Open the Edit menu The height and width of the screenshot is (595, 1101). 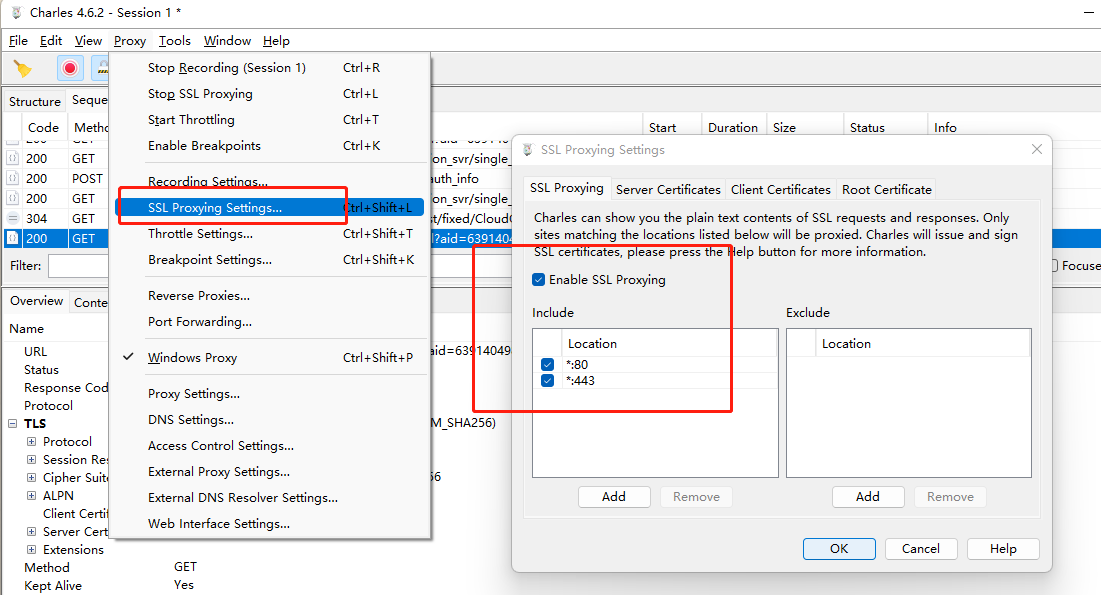click(x=51, y=41)
